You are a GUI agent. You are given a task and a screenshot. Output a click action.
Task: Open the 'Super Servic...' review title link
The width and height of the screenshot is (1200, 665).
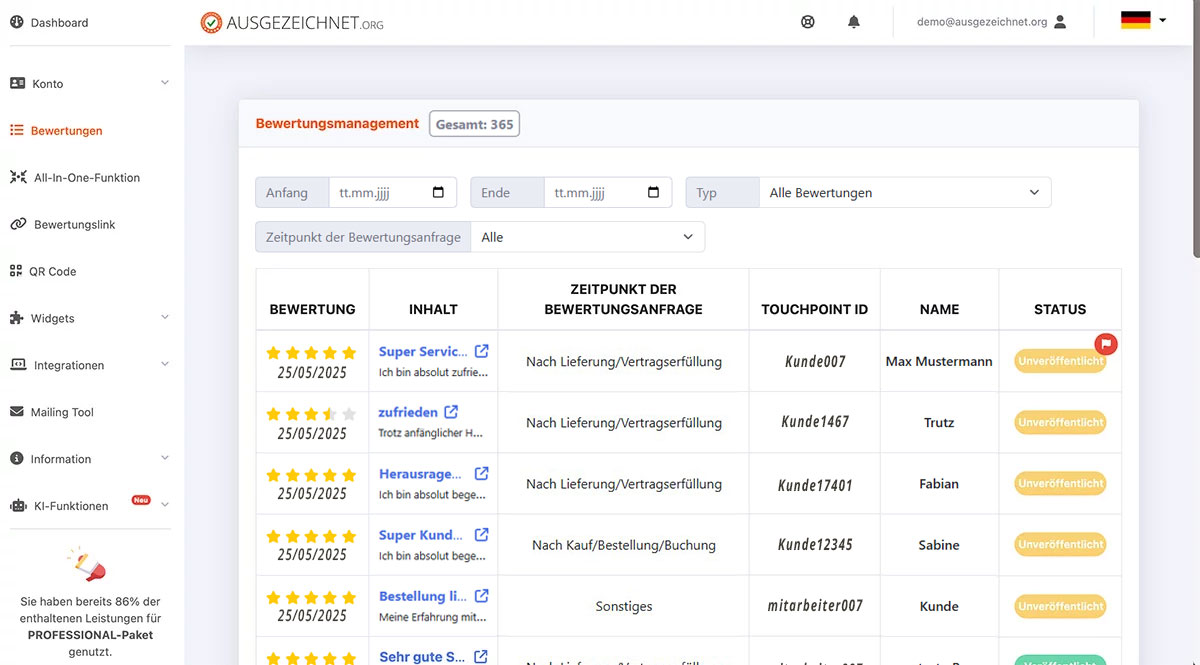click(x=422, y=351)
